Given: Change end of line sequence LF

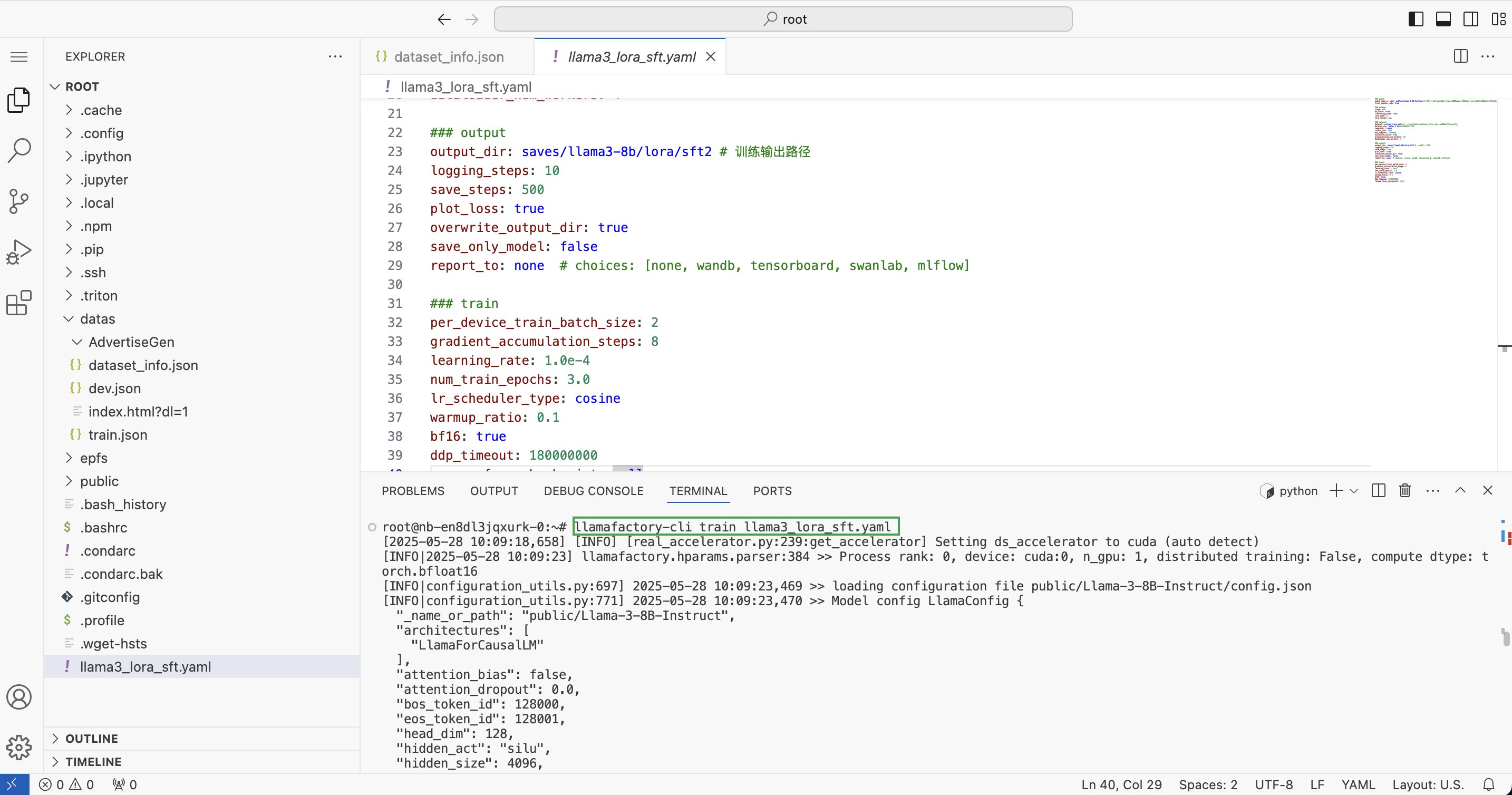Looking at the screenshot, I should [1316, 784].
